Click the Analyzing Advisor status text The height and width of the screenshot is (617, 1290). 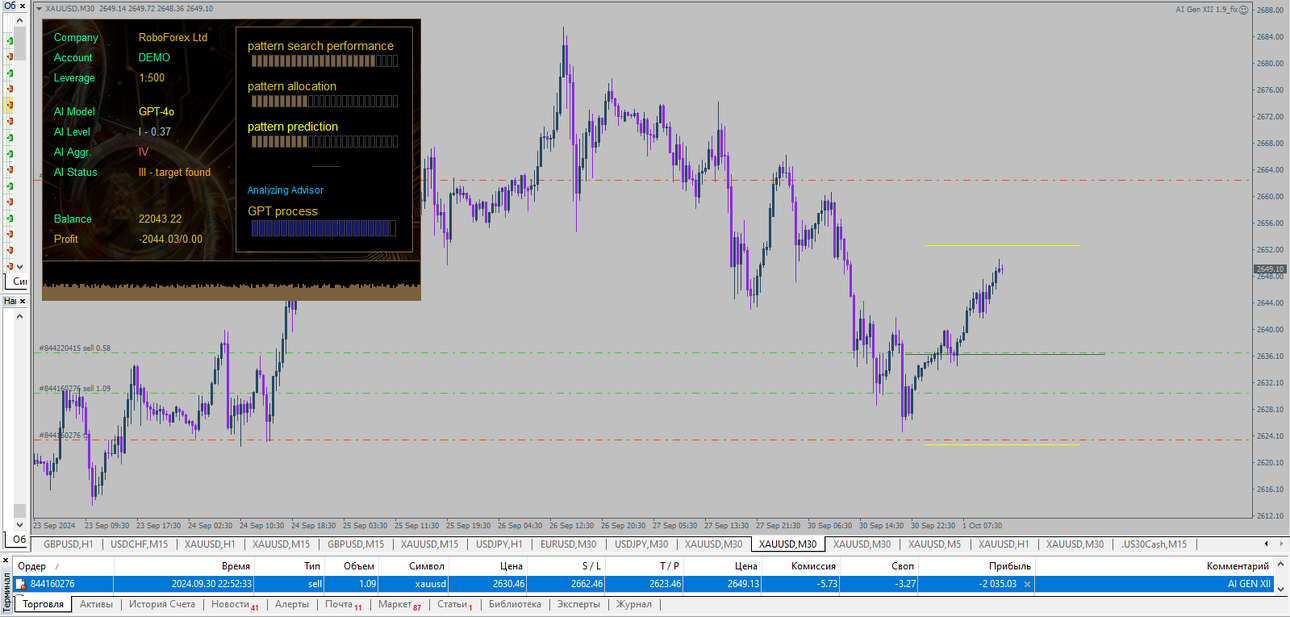[x=285, y=190]
